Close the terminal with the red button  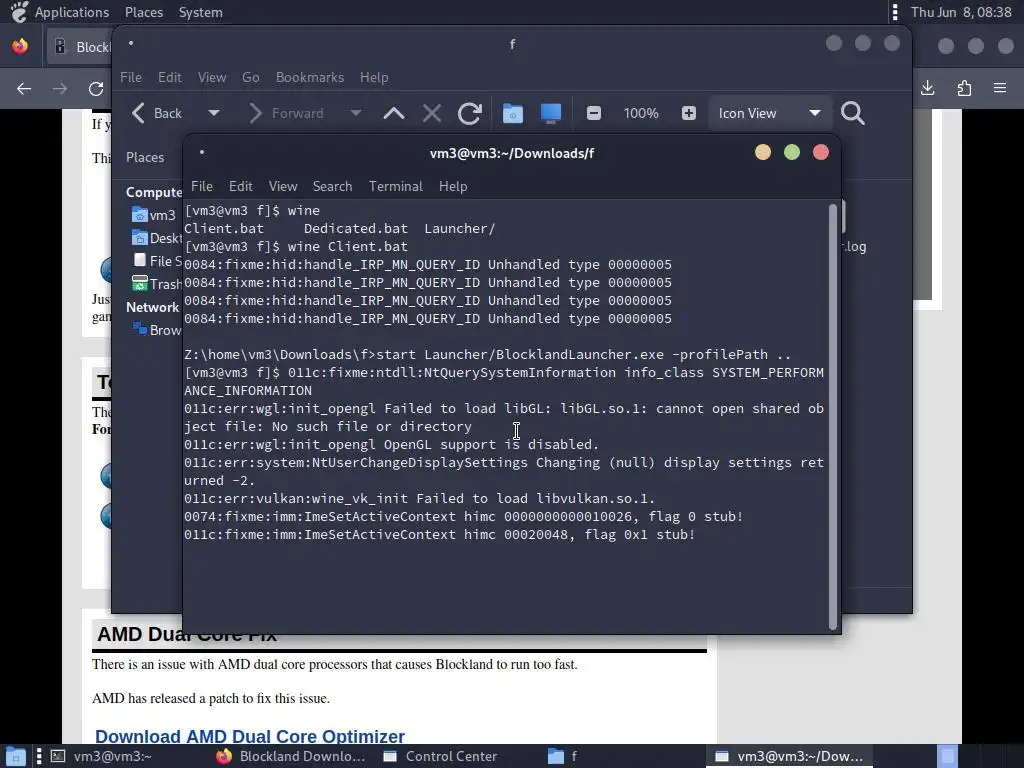[821, 152]
